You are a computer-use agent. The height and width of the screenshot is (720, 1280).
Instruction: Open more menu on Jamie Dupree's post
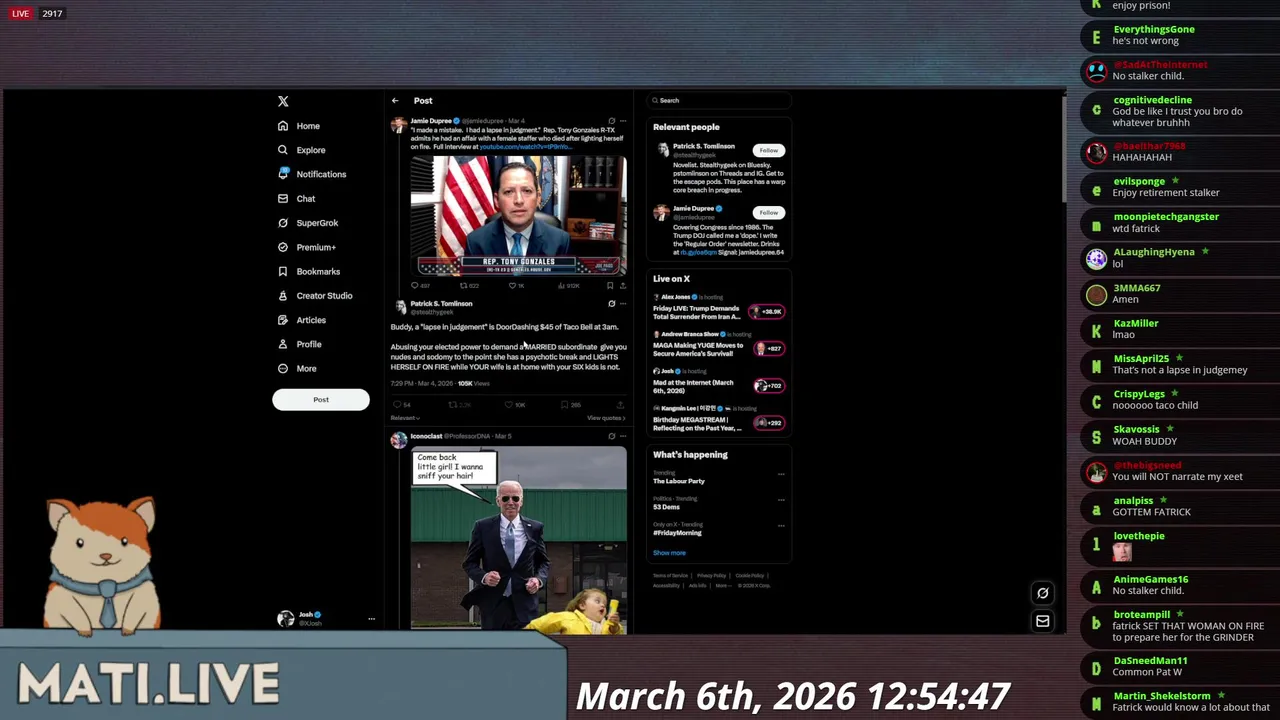click(x=623, y=121)
